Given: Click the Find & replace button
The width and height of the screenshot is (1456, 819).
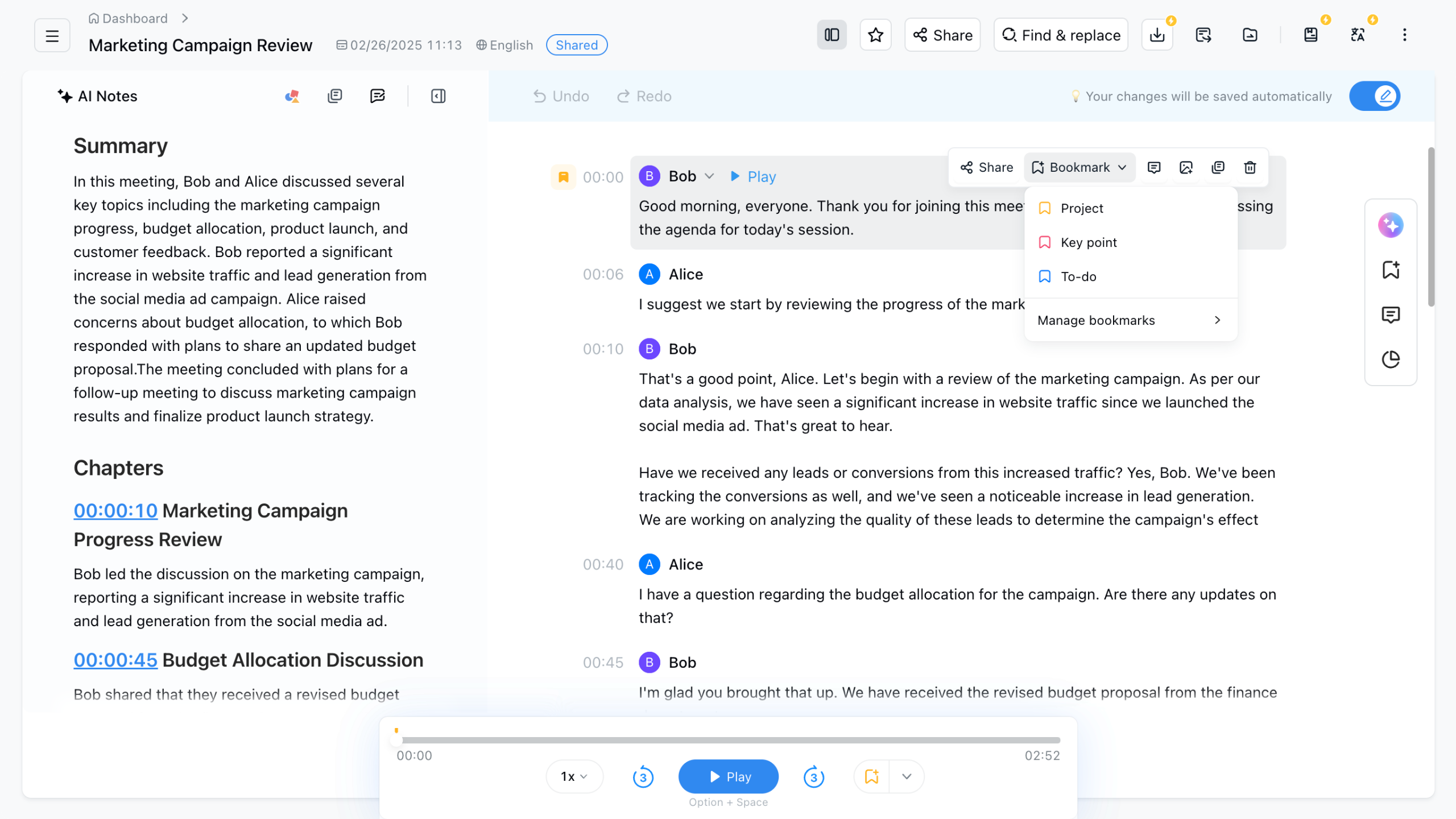Looking at the screenshot, I should (x=1061, y=35).
